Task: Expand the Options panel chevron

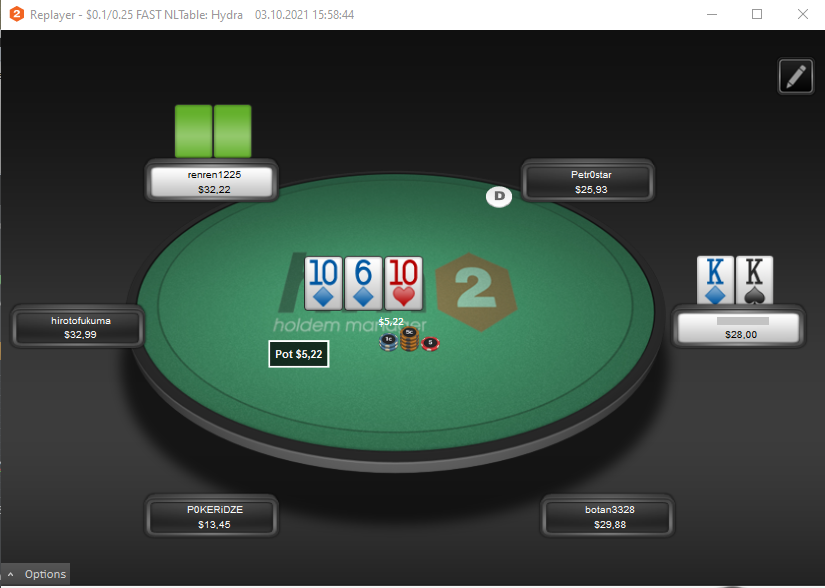Action: tap(11, 574)
